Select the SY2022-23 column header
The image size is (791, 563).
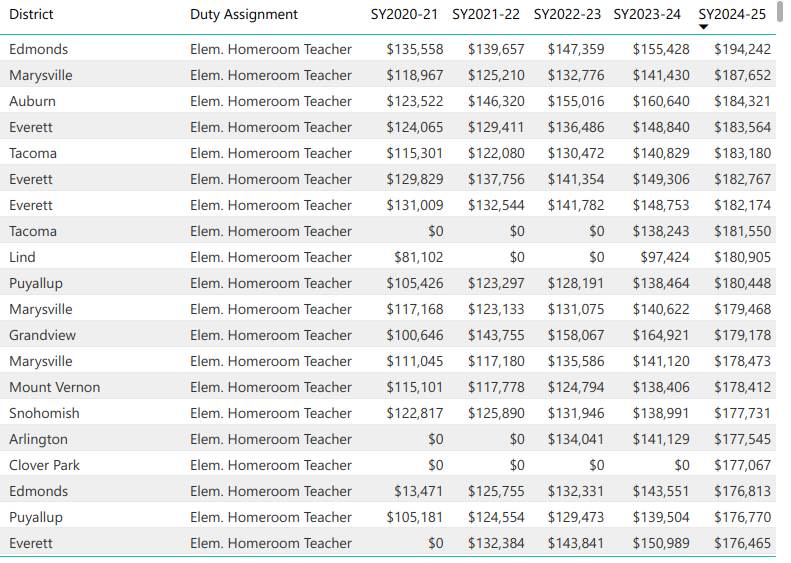coord(567,14)
